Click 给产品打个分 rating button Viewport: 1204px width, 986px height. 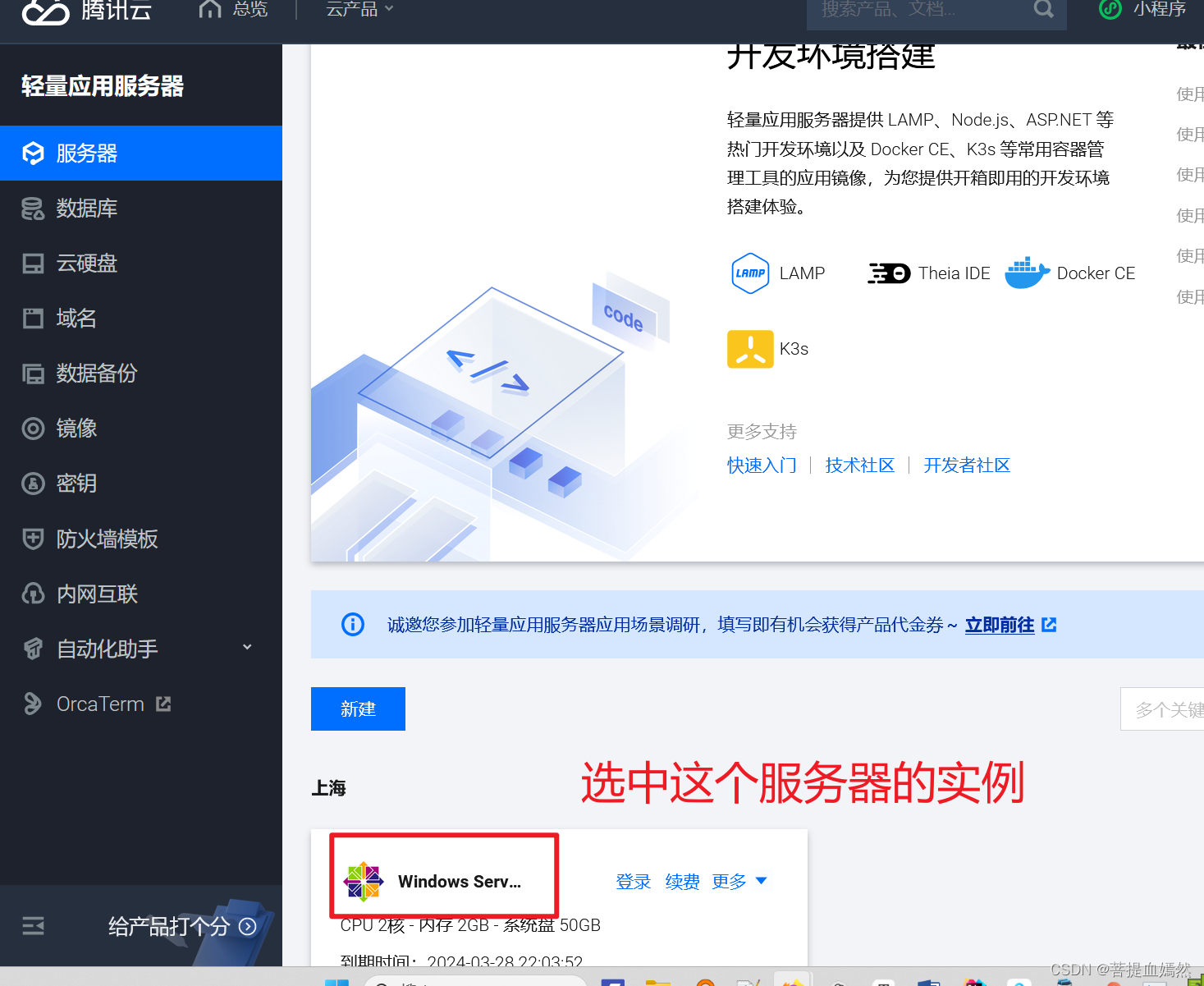pyautogui.click(x=182, y=926)
